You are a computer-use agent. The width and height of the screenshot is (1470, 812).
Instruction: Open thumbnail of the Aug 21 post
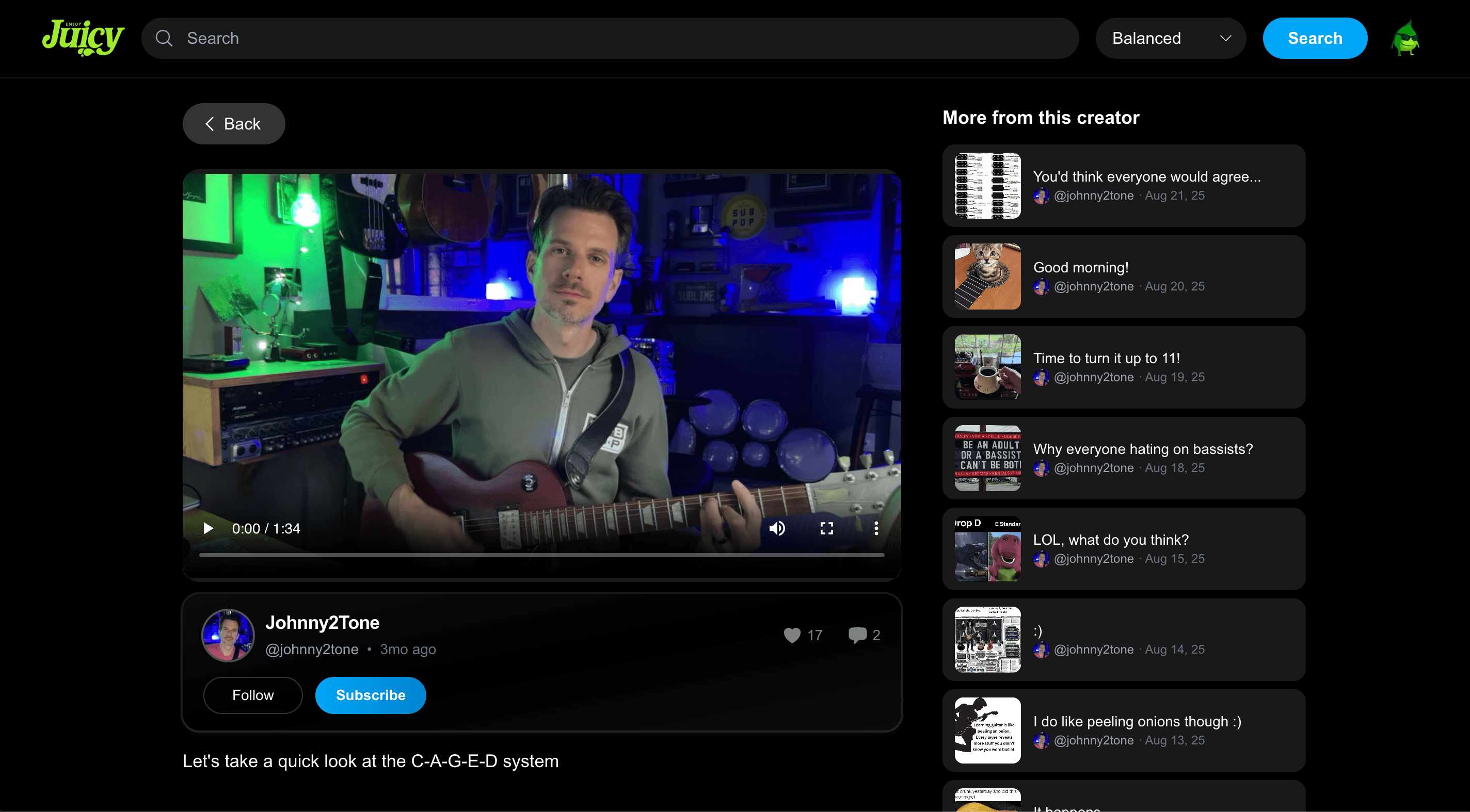[x=988, y=186]
